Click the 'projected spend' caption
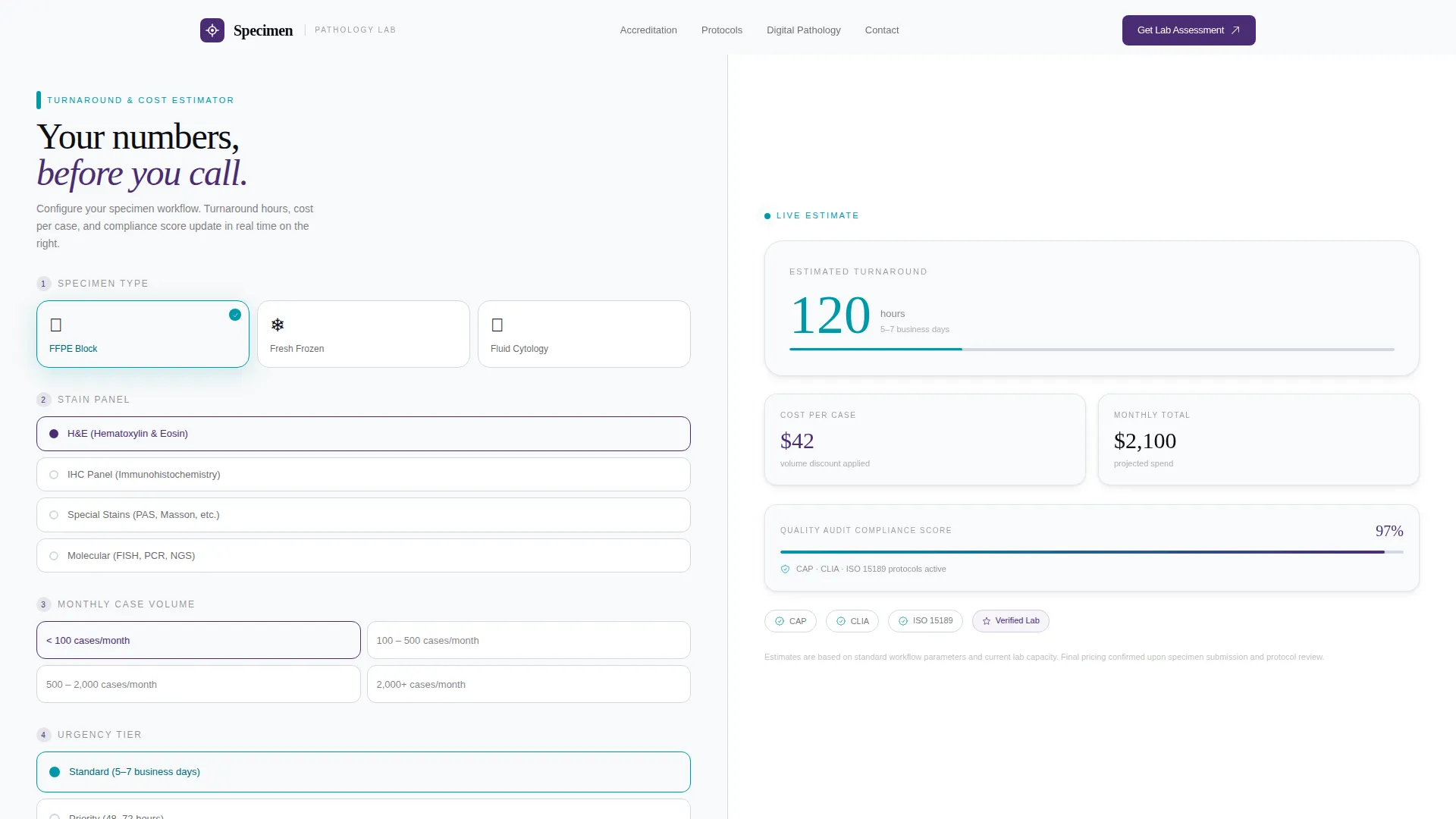The width and height of the screenshot is (1456, 819). [x=1144, y=463]
